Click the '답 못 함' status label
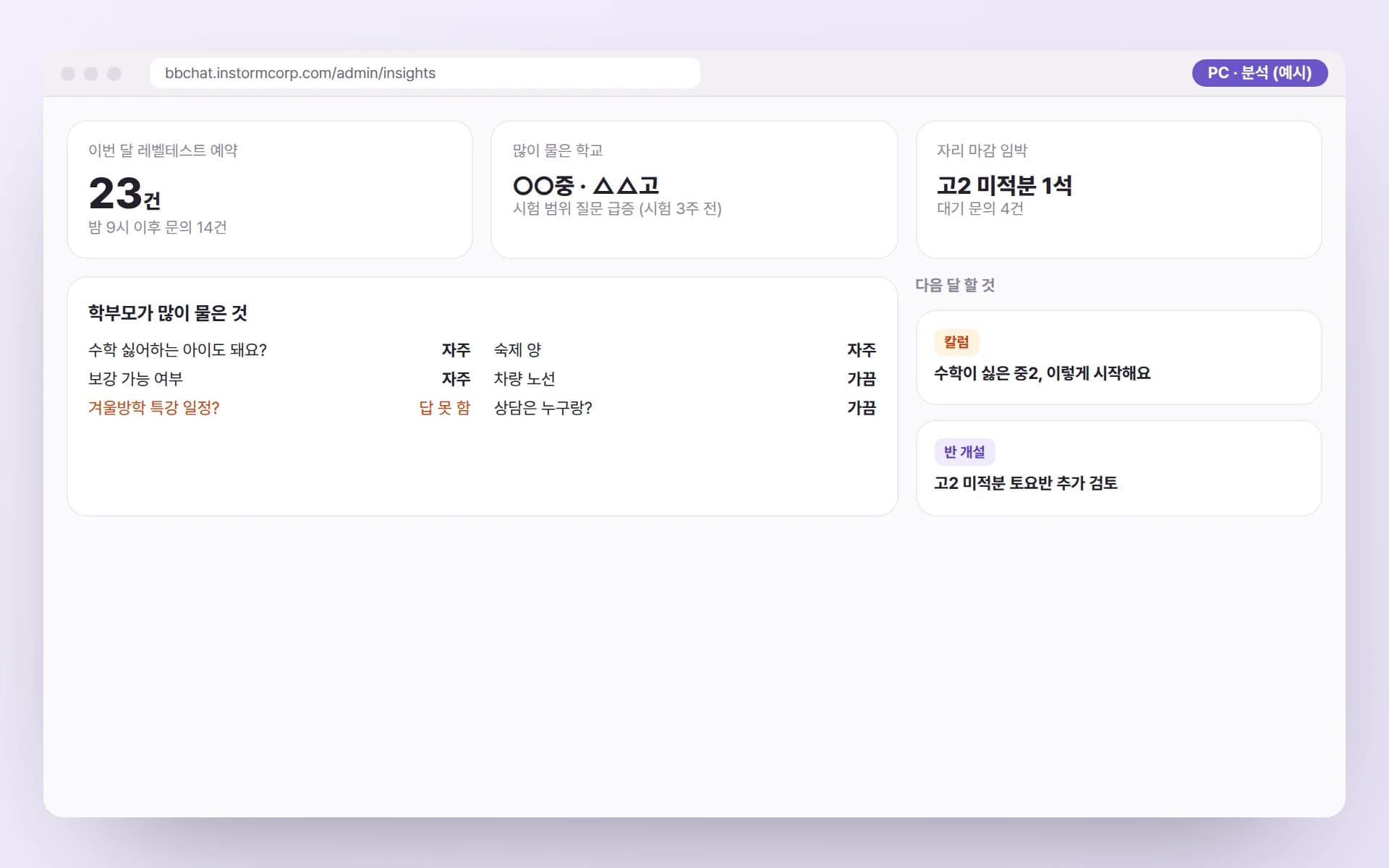Screen dimensions: 1389x868 [x=445, y=408]
